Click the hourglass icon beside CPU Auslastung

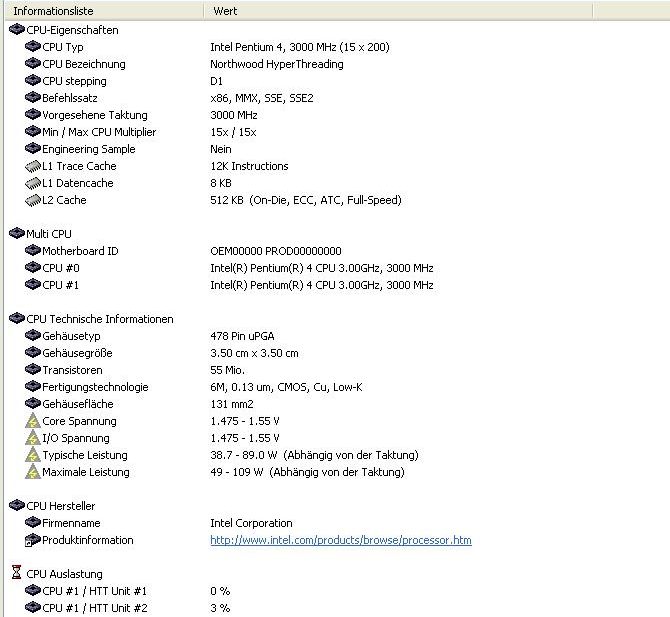(x=16, y=572)
